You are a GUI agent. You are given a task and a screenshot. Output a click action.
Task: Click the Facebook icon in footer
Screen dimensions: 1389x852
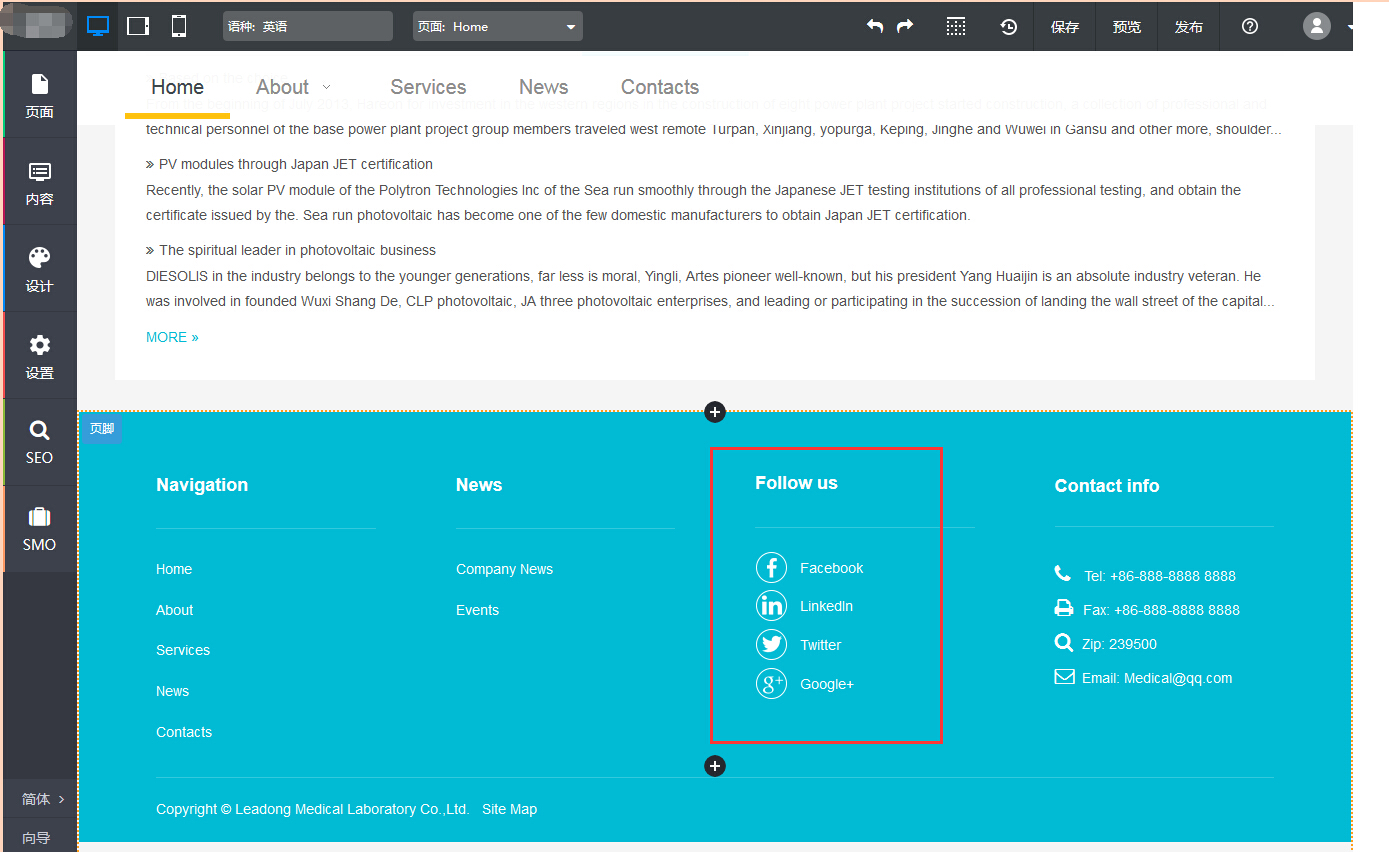771,568
